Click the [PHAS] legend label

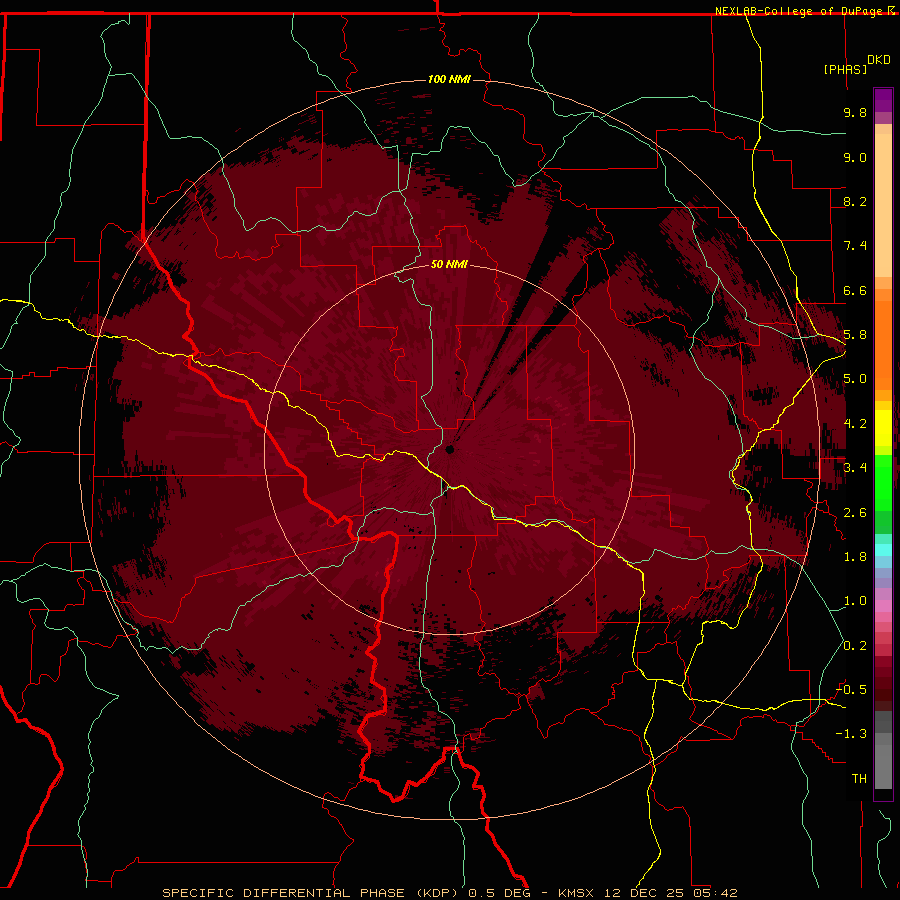(x=845, y=69)
